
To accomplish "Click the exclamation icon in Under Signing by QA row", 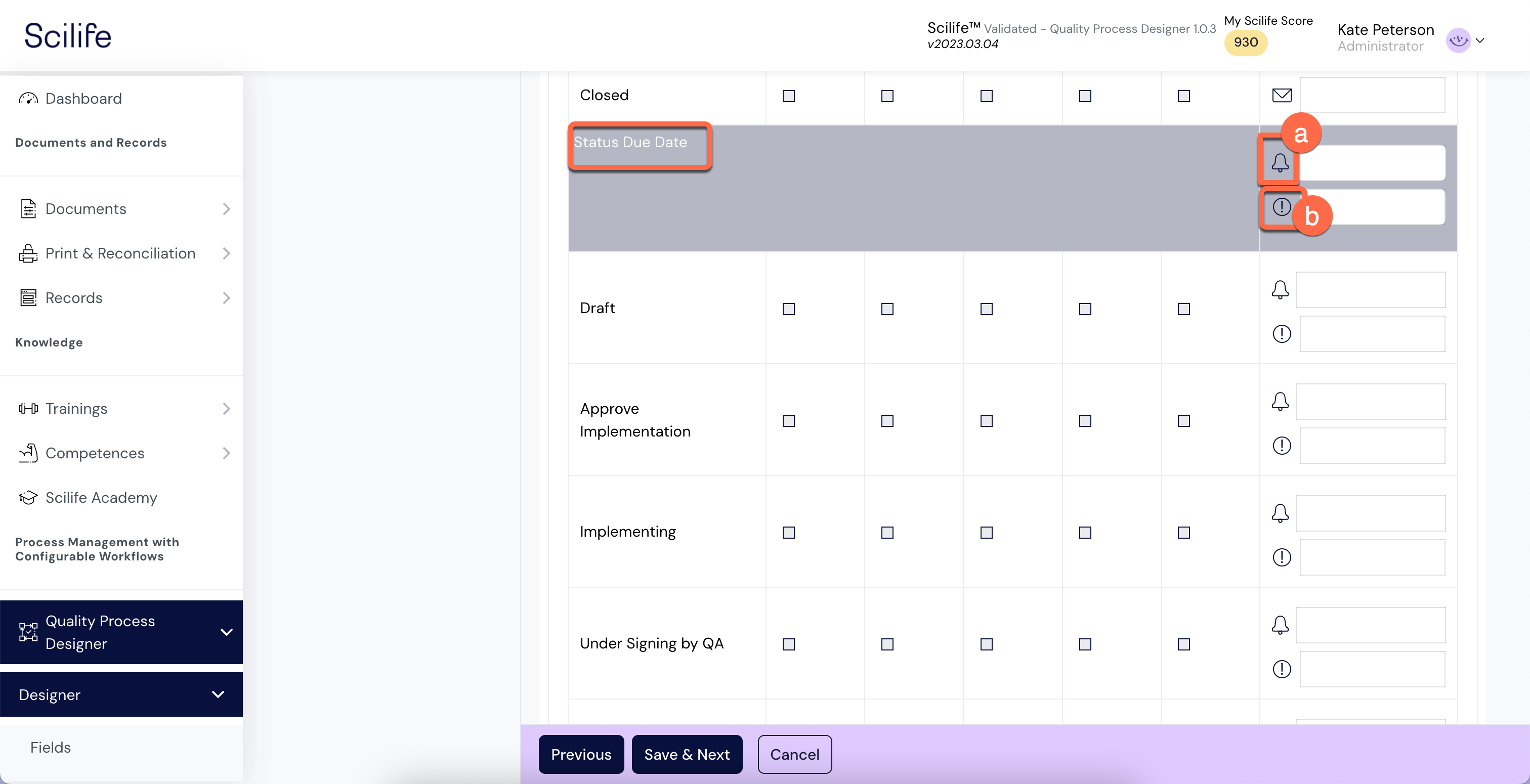I will tap(1282, 669).
